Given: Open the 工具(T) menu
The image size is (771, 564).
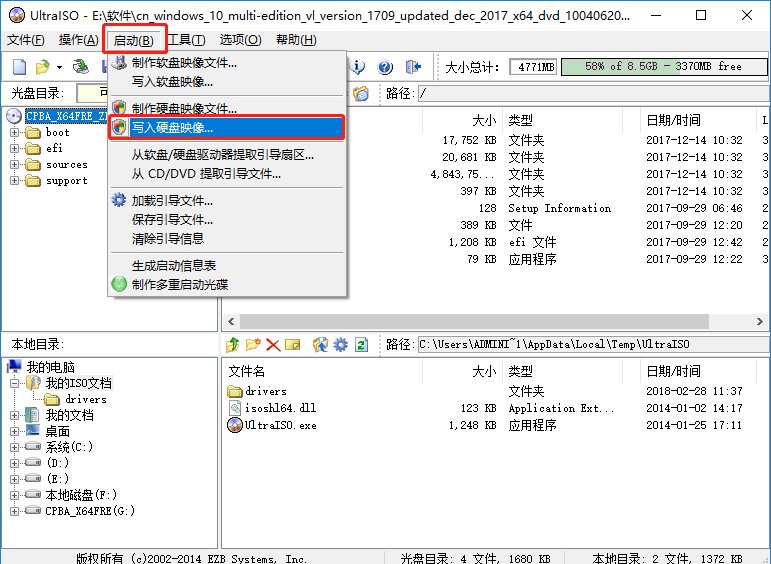Looking at the screenshot, I should click(187, 40).
